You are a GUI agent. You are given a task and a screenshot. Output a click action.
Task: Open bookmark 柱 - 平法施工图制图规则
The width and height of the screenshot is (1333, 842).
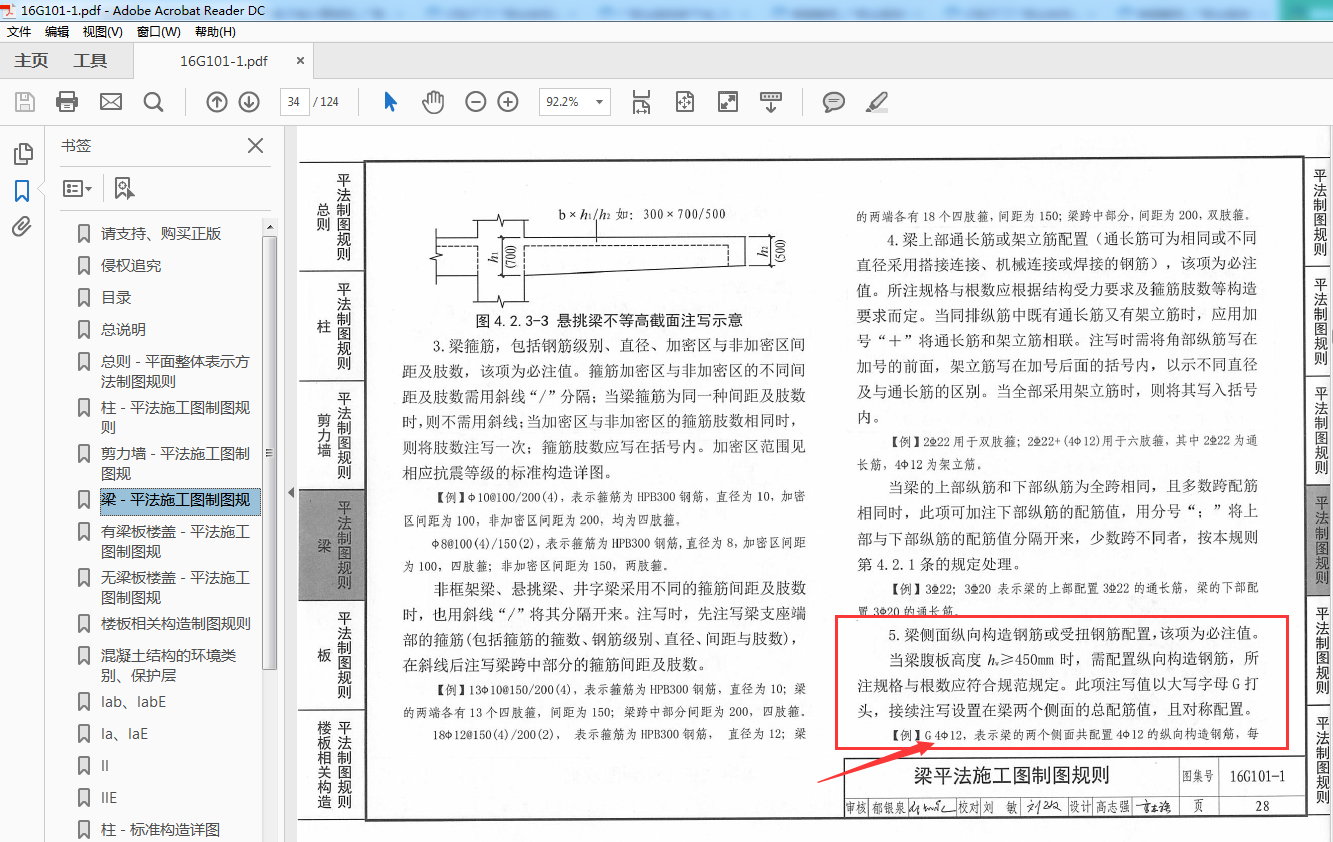(x=175, y=417)
